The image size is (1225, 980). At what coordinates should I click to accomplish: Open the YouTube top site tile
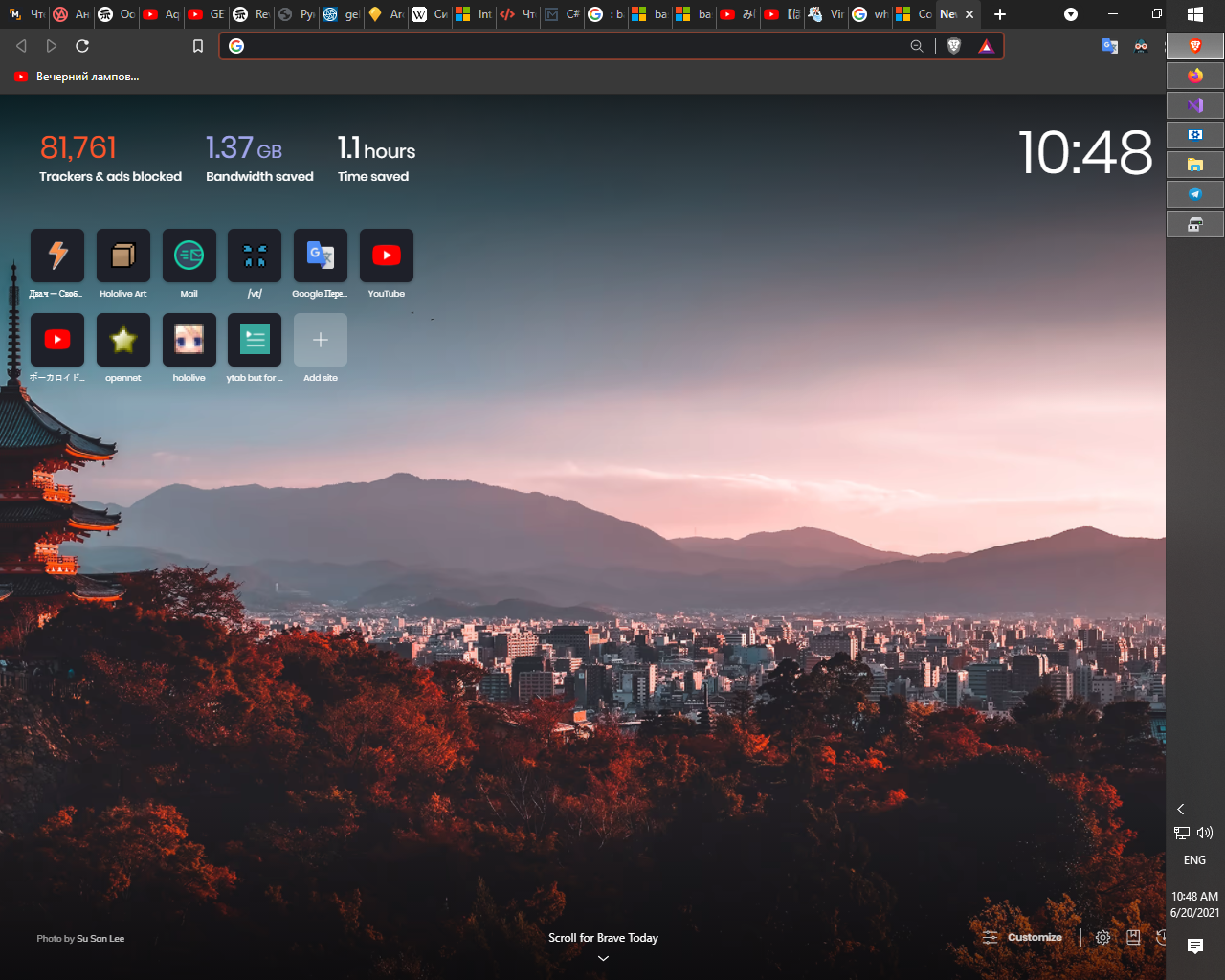tap(387, 256)
